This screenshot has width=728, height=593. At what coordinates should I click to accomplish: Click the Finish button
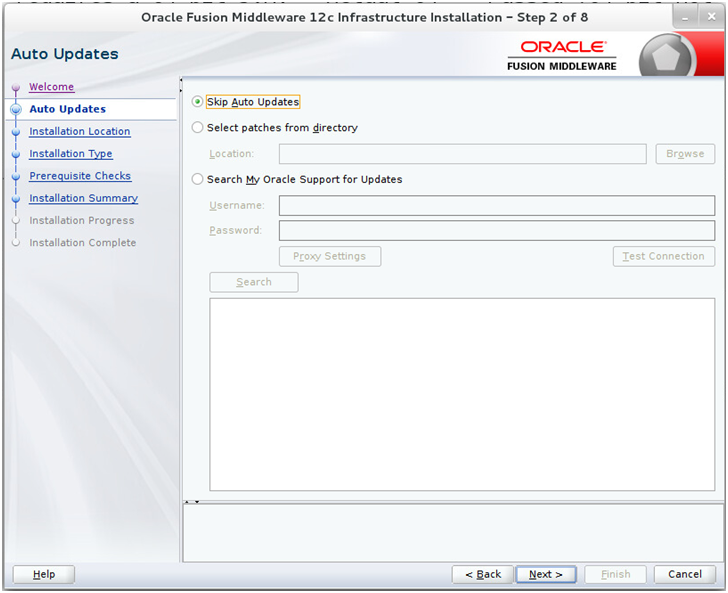coord(615,574)
